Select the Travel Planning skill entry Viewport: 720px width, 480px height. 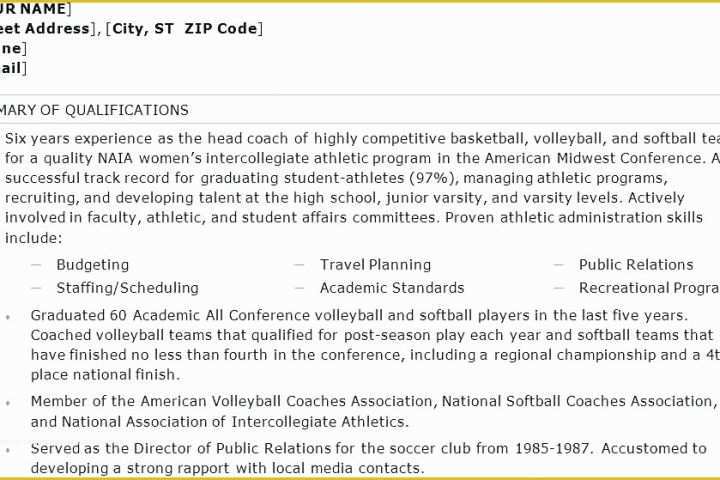point(375,265)
